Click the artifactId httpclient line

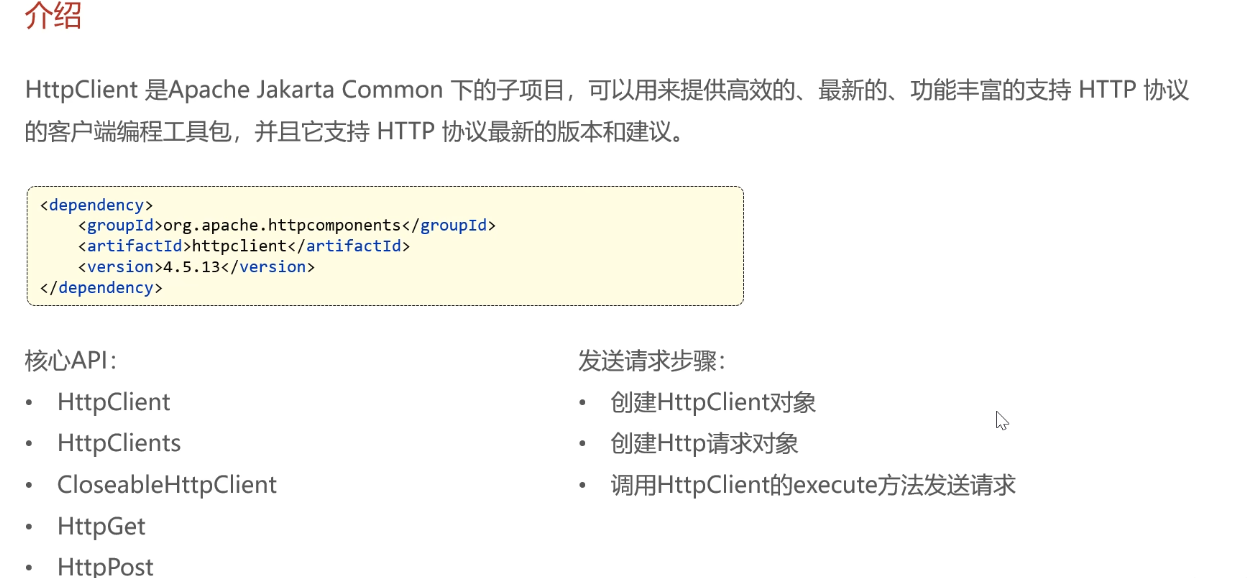point(244,246)
